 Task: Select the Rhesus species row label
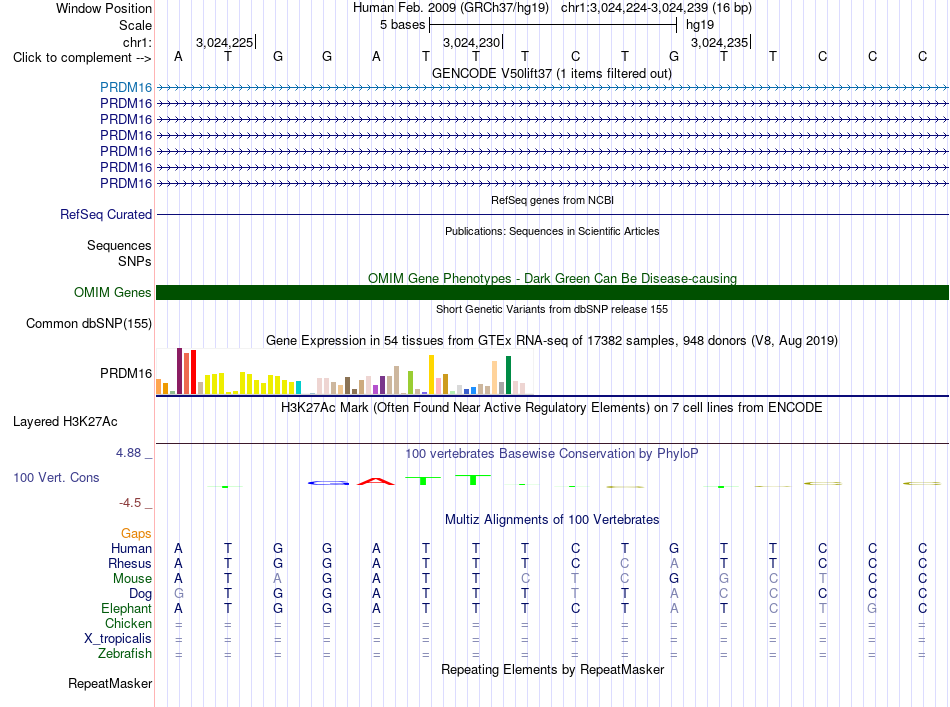click(130, 563)
